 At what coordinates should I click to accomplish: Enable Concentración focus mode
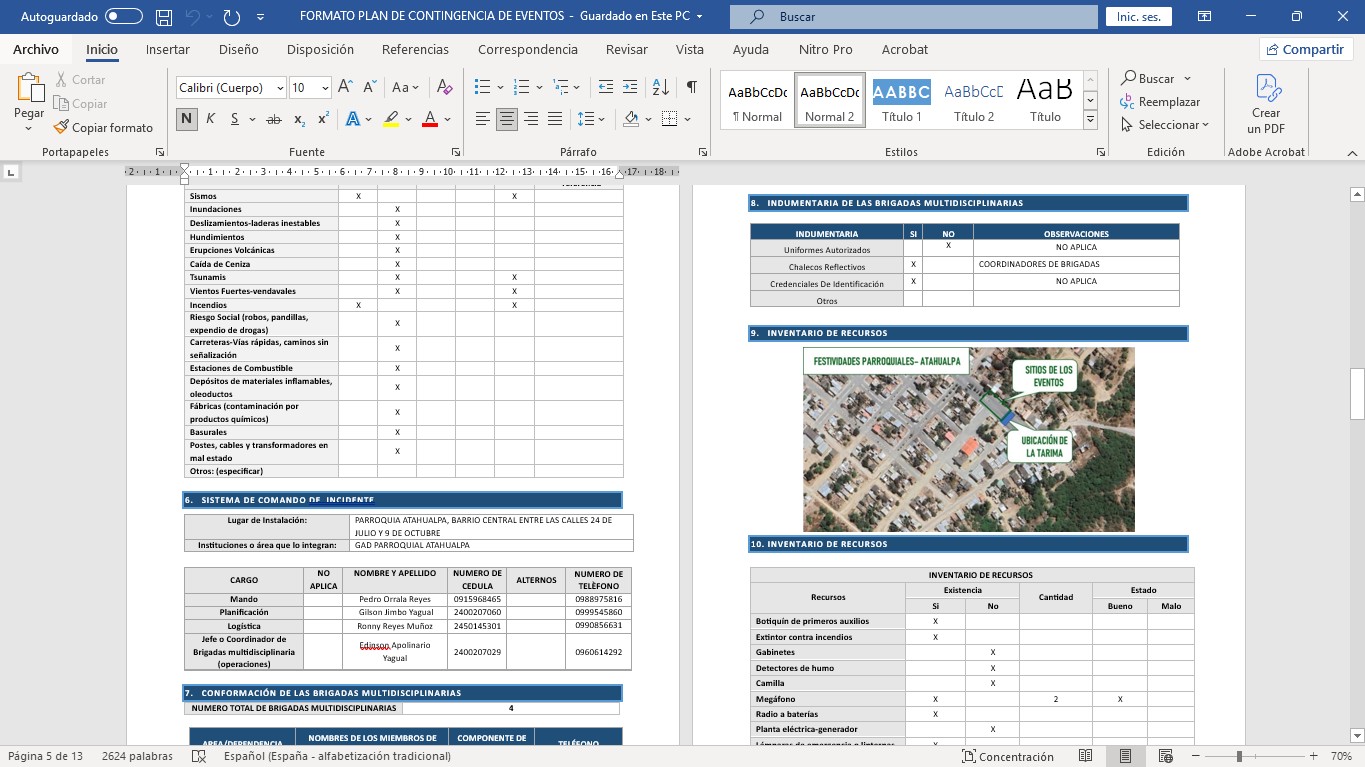pos(1008,757)
